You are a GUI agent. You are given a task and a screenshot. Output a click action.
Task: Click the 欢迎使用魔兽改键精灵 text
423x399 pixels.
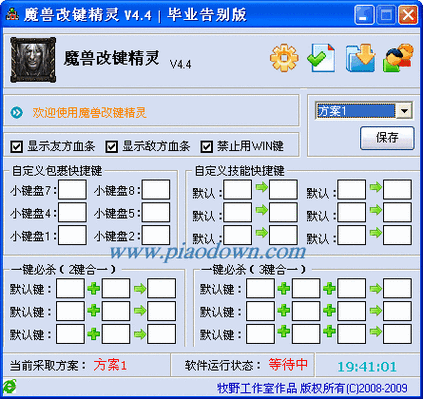point(89,113)
